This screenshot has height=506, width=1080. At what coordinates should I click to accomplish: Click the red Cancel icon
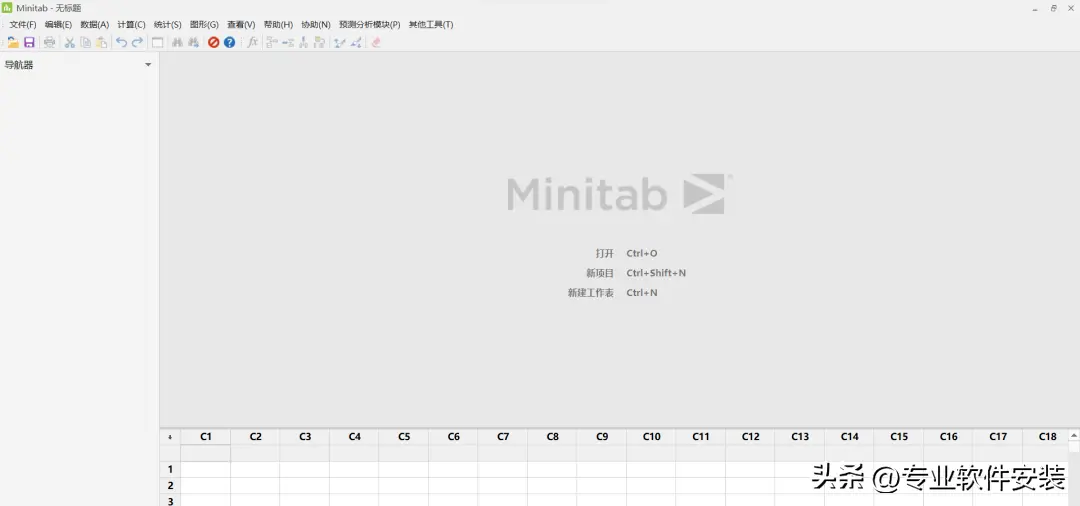tap(214, 42)
